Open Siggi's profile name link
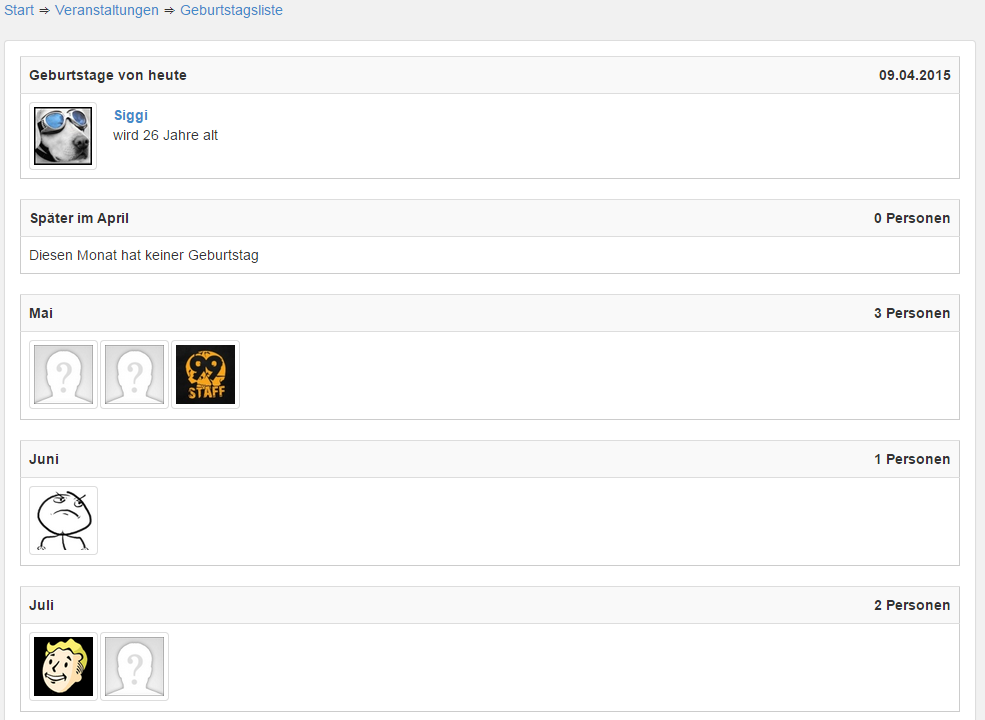 131,116
